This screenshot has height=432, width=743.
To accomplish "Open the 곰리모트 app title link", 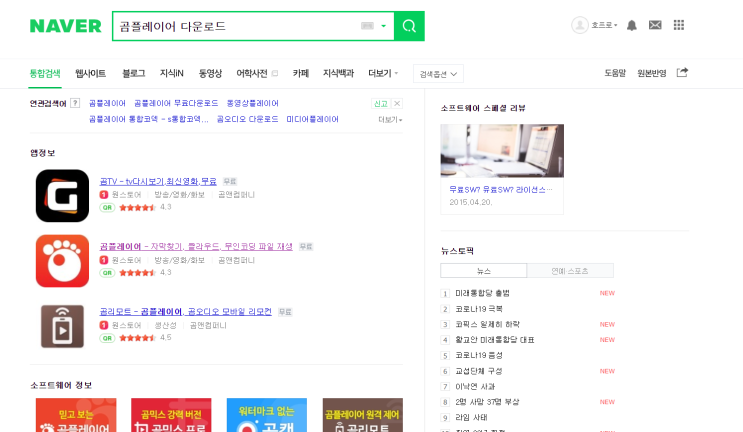I will pyautogui.click(x=185, y=312).
